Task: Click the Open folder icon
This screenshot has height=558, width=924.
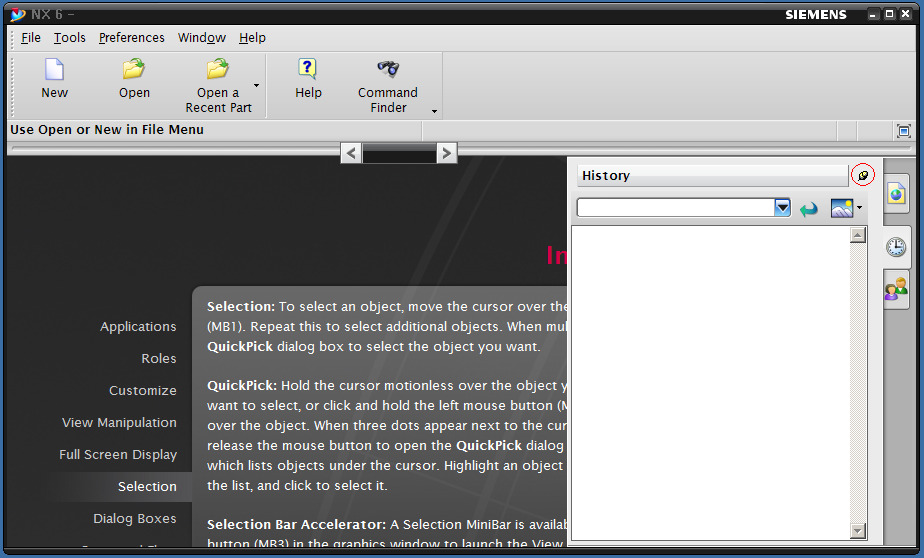Action: click(x=134, y=68)
